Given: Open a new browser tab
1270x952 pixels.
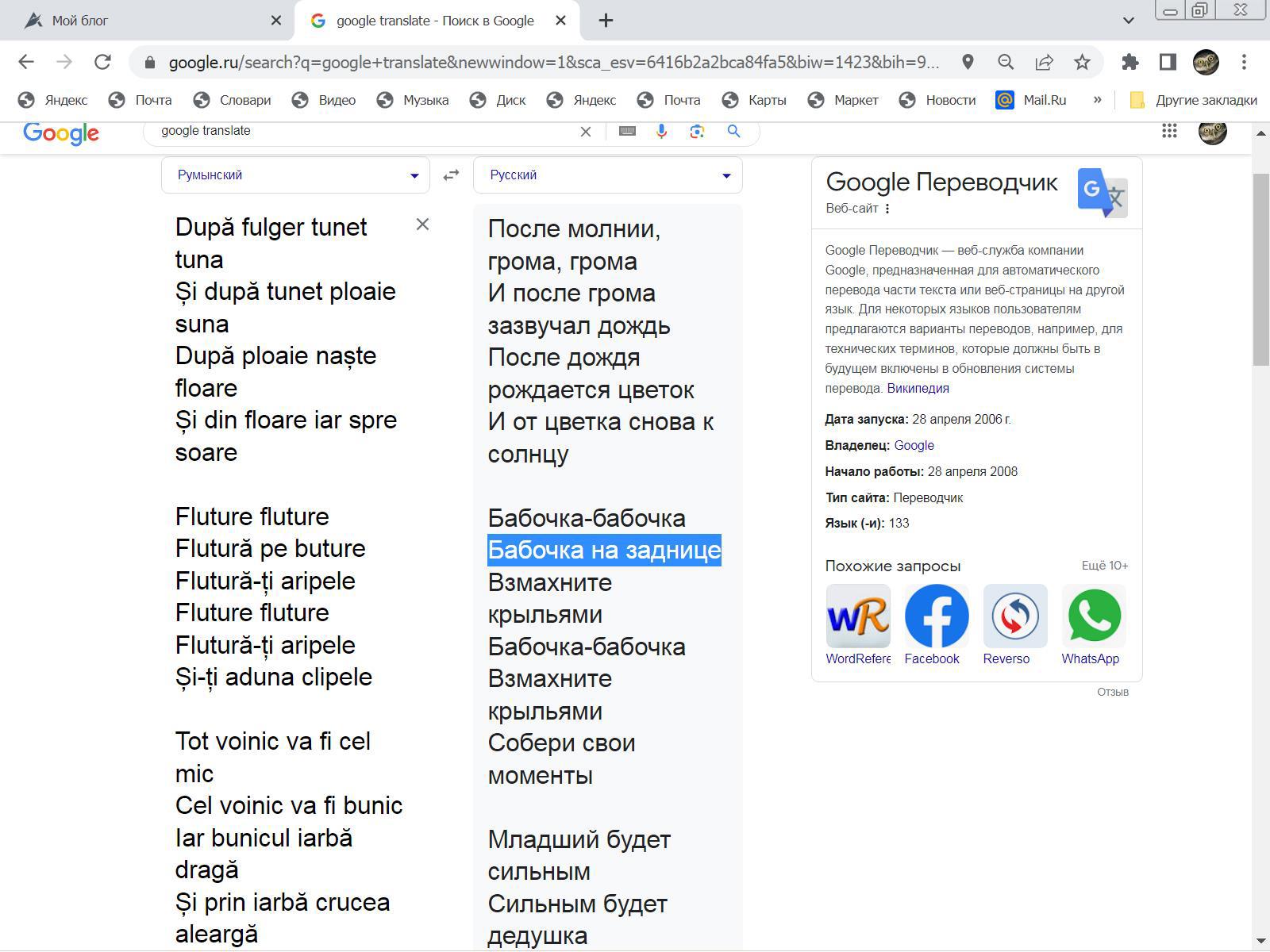Looking at the screenshot, I should (x=606, y=21).
